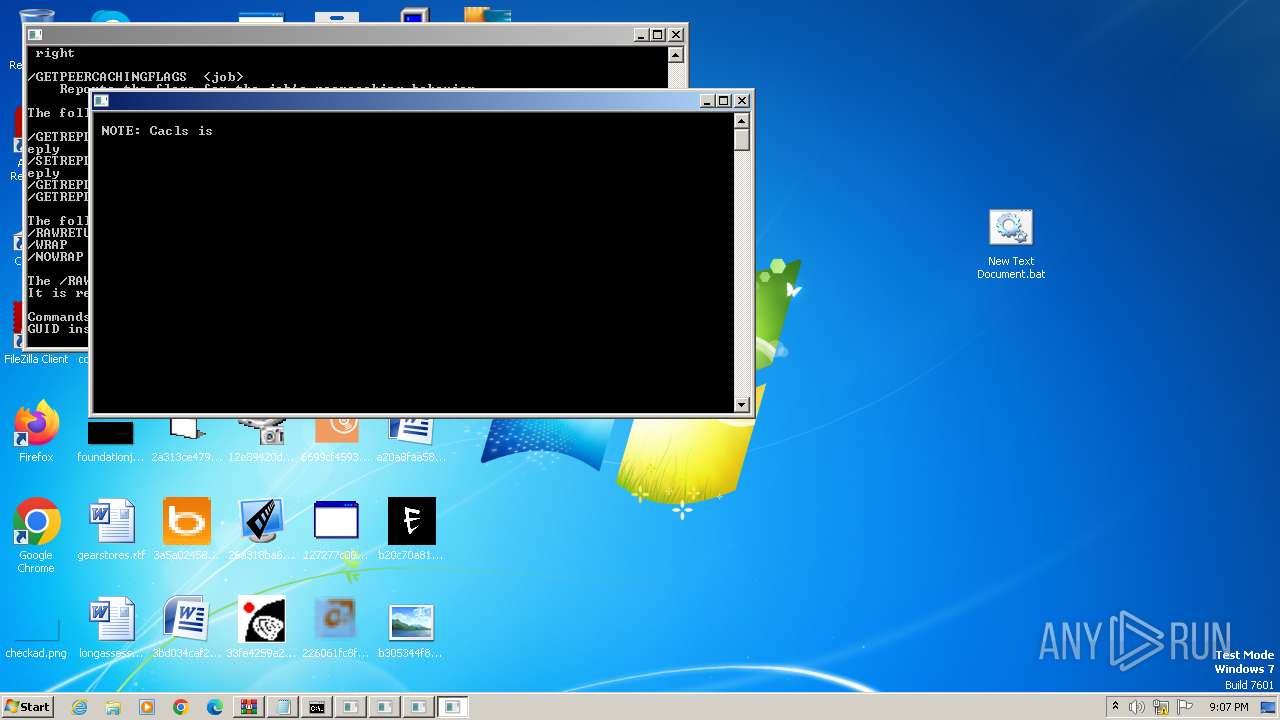Open the black b20c70a81 desktop file
The image size is (1280, 720).
click(x=411, y=529)
